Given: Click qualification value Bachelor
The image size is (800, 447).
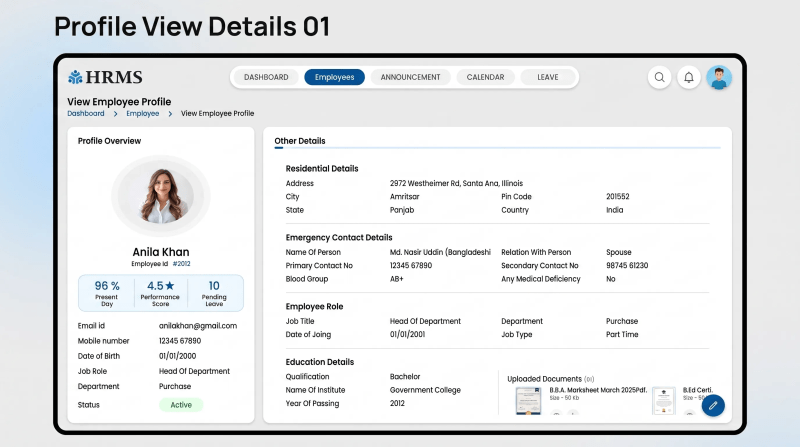Looking at the screenshot, I should pyautogui.click(x=405, y=377).
